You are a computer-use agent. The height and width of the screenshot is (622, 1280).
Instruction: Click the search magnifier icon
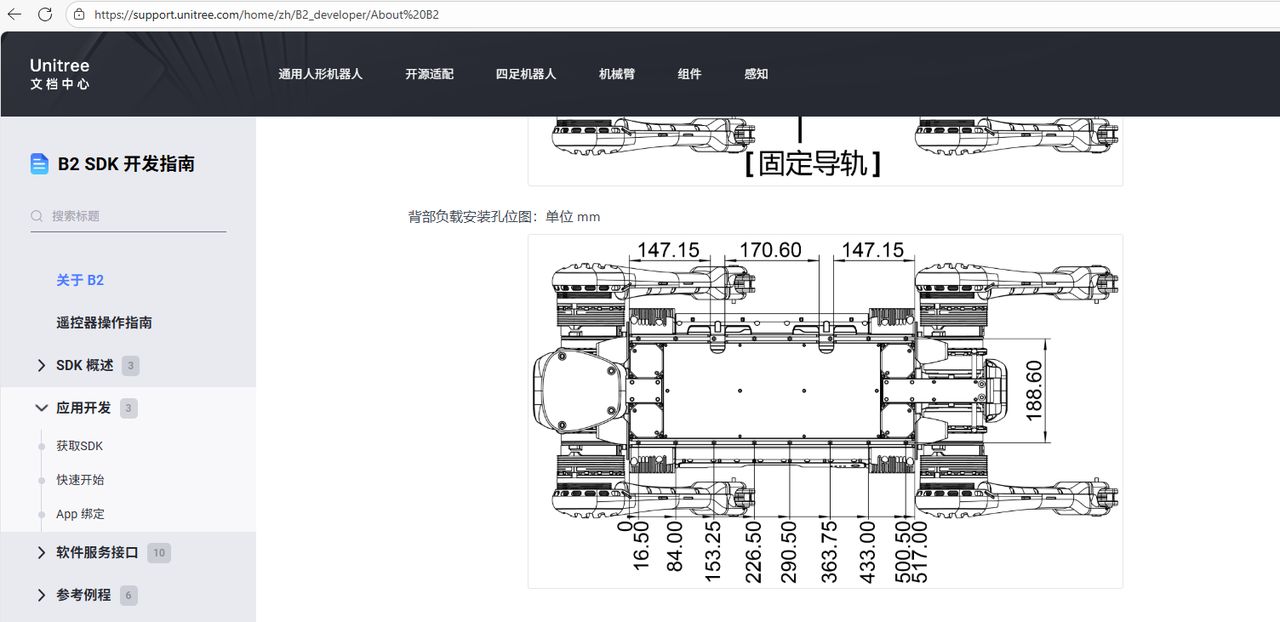coord(37,216)
